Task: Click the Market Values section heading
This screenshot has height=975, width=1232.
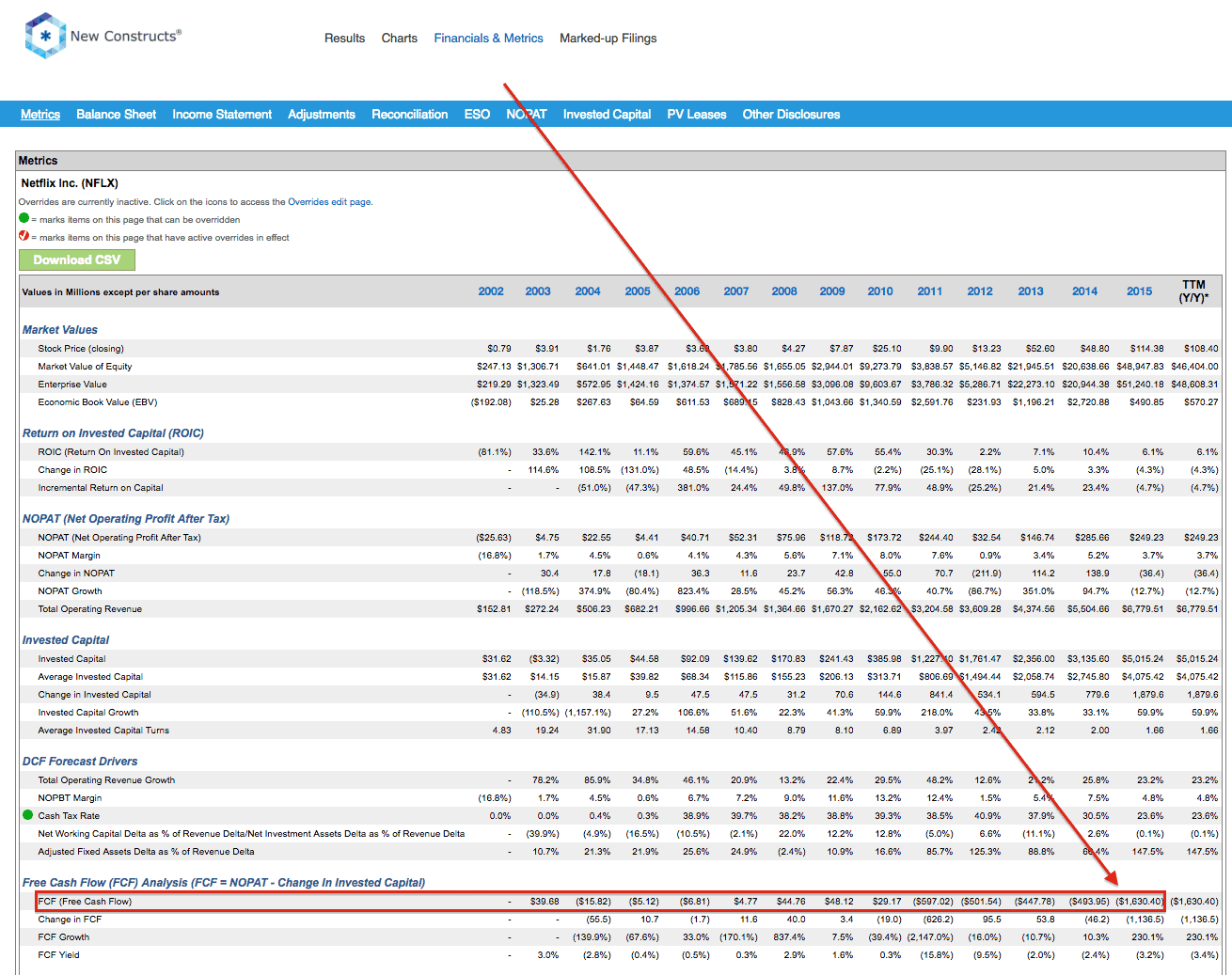Action: pos(60,330)
